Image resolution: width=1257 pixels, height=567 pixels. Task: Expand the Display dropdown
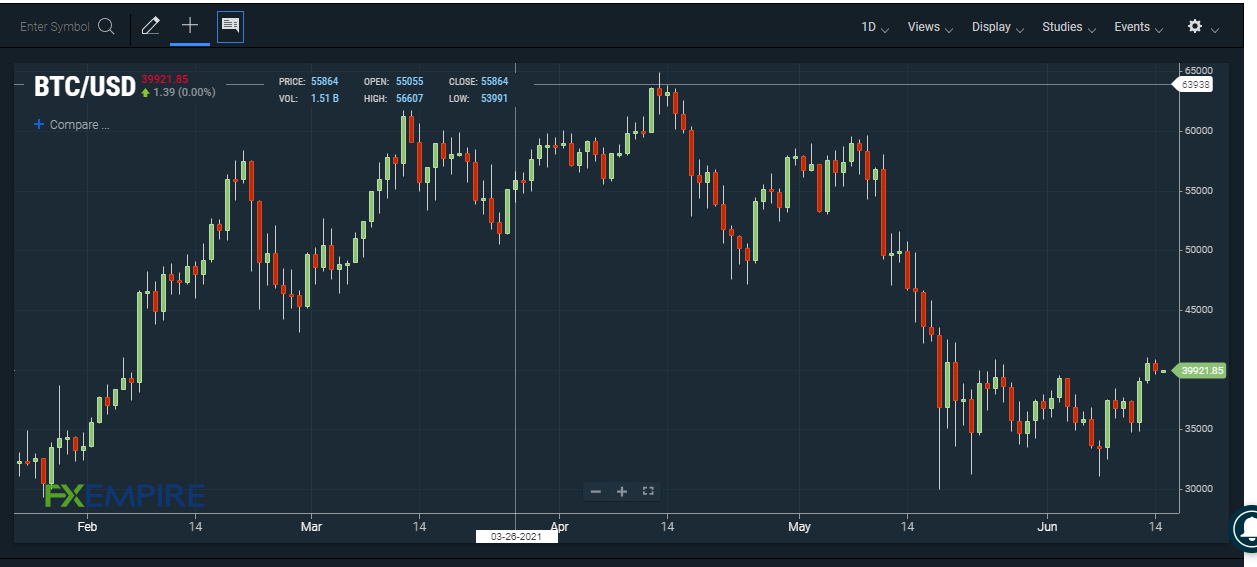(x=997, y=27)
